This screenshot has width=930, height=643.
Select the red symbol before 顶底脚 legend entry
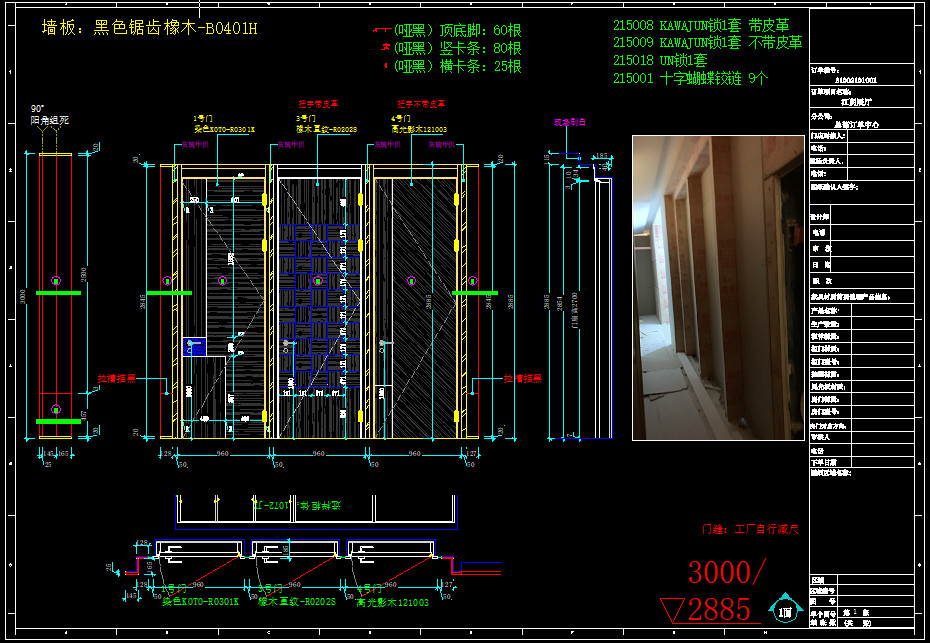click(x=381, y=31)
